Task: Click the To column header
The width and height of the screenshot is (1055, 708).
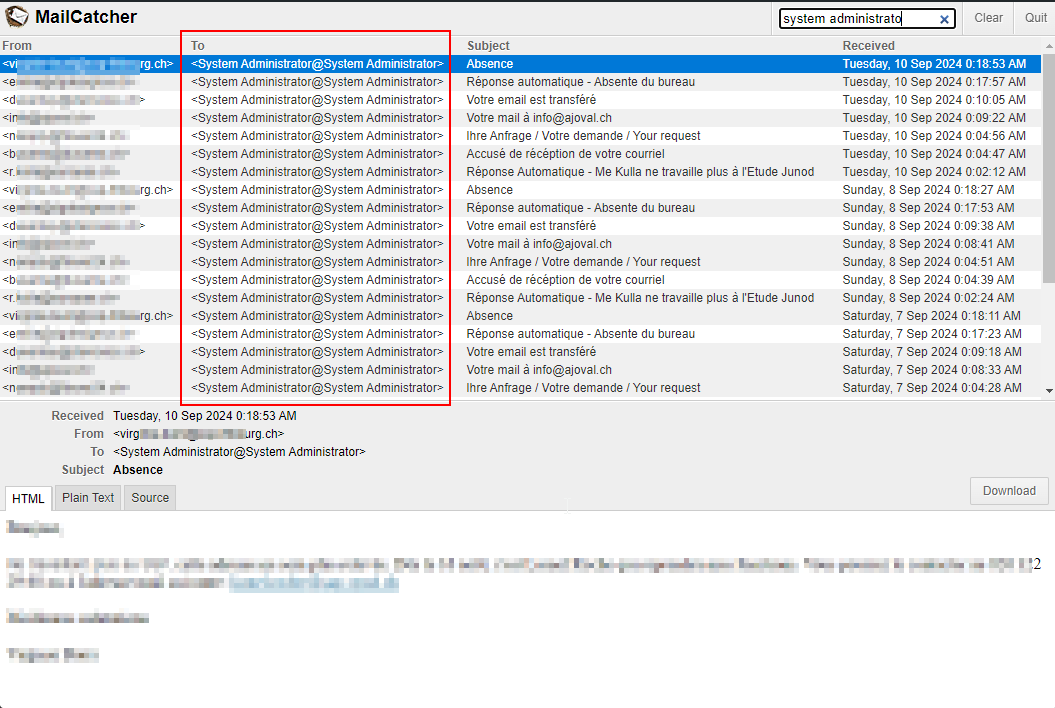Action: coord(198,46)
